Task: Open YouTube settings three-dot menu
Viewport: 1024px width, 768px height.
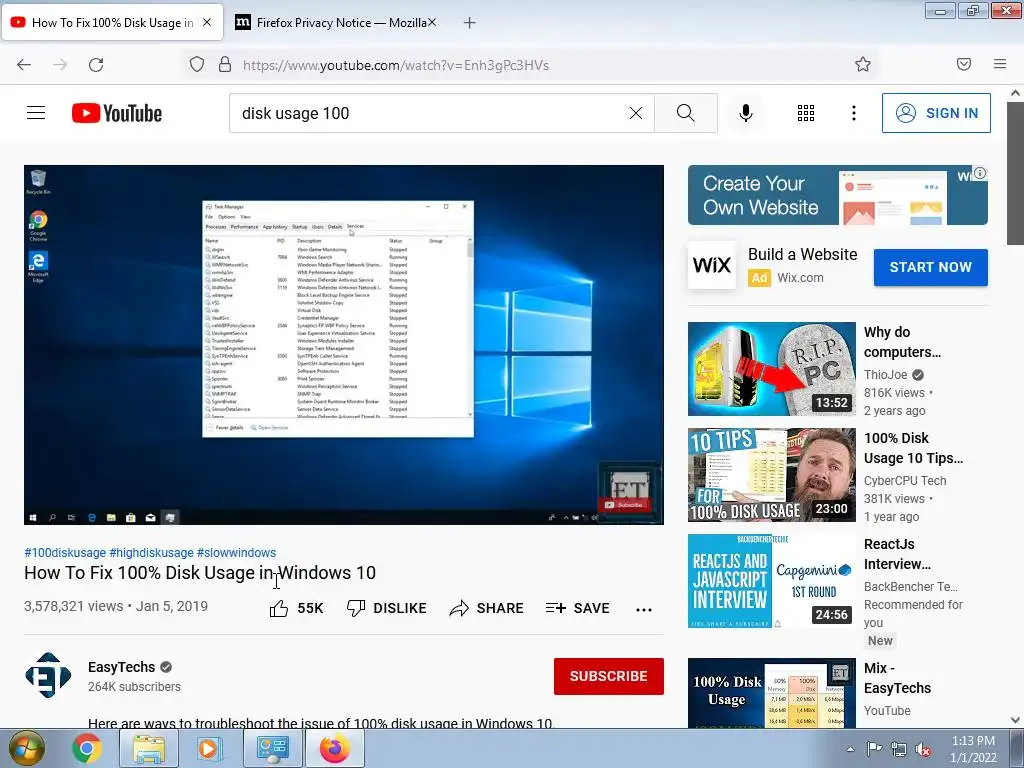Action: tap(854, 113)
